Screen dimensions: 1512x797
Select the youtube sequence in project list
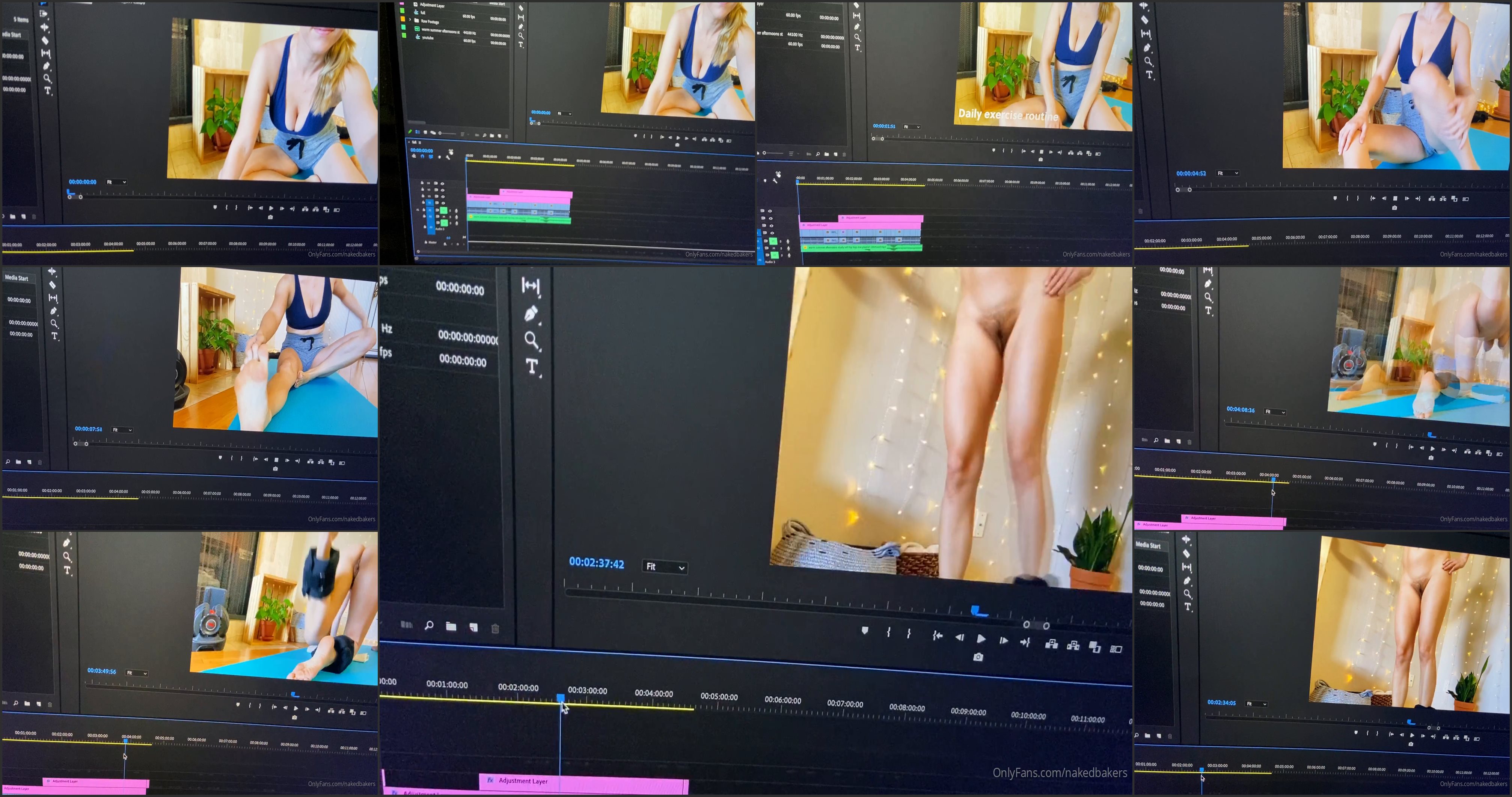click(428, 38)
